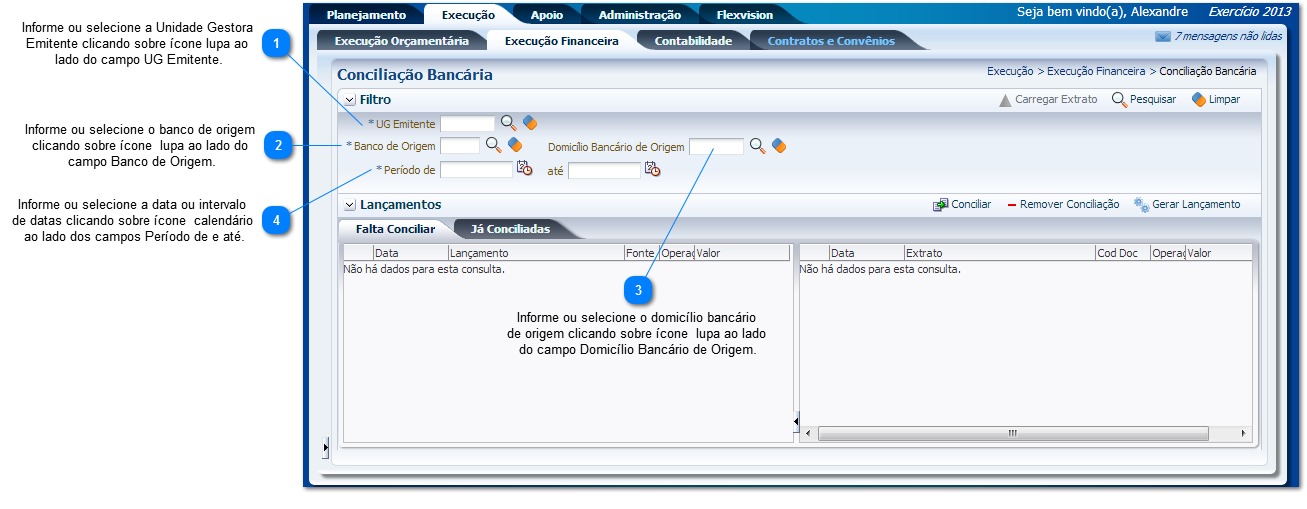This screenshot has width=1307, height=509.
Task: Collapse the Lançamentos section
Action: 349,205
